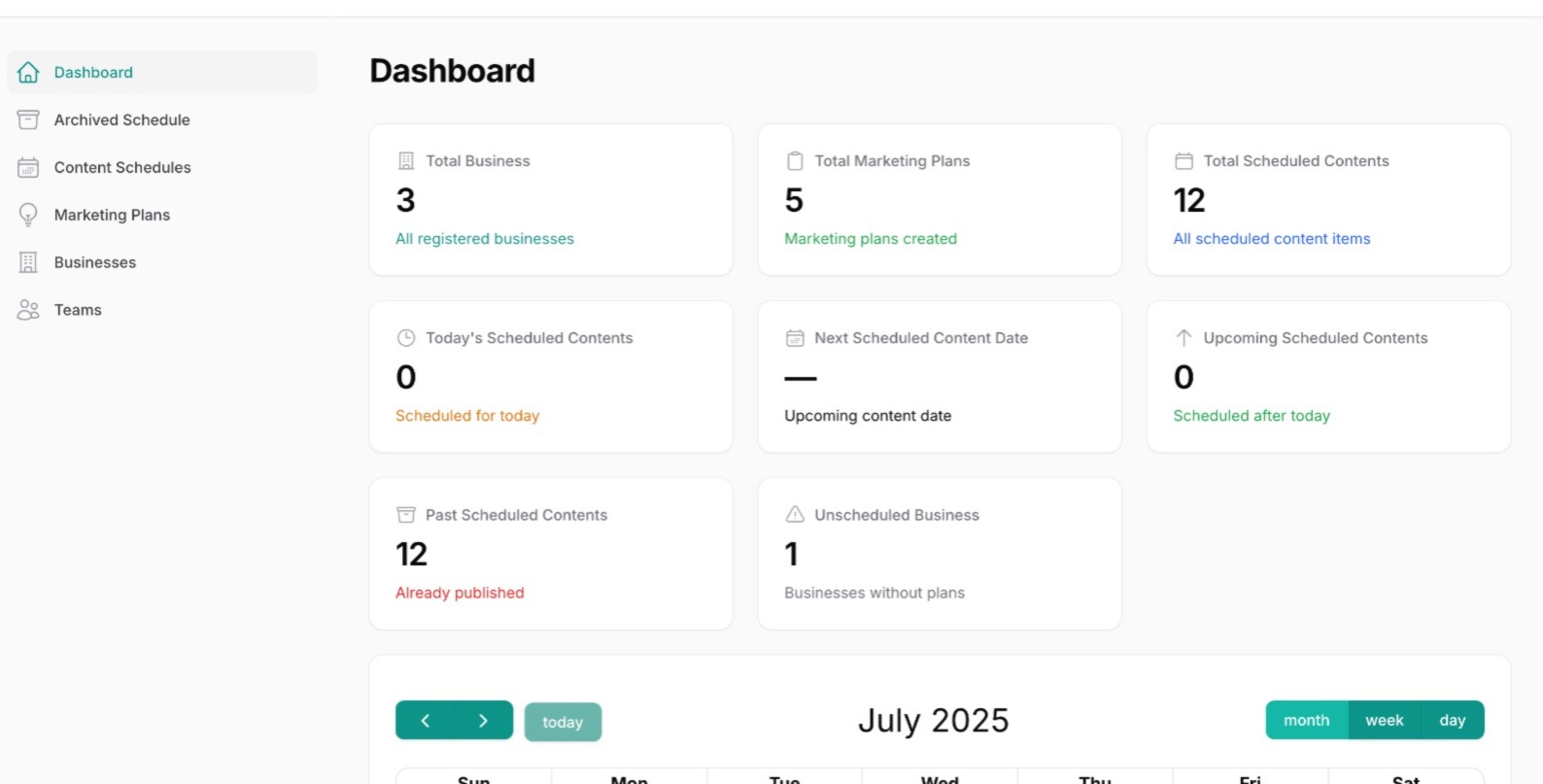Click the warning triangle on Unscheduled Business card
The height and width of the screenshot is (784, 1543).
click(x=793, y=515)
